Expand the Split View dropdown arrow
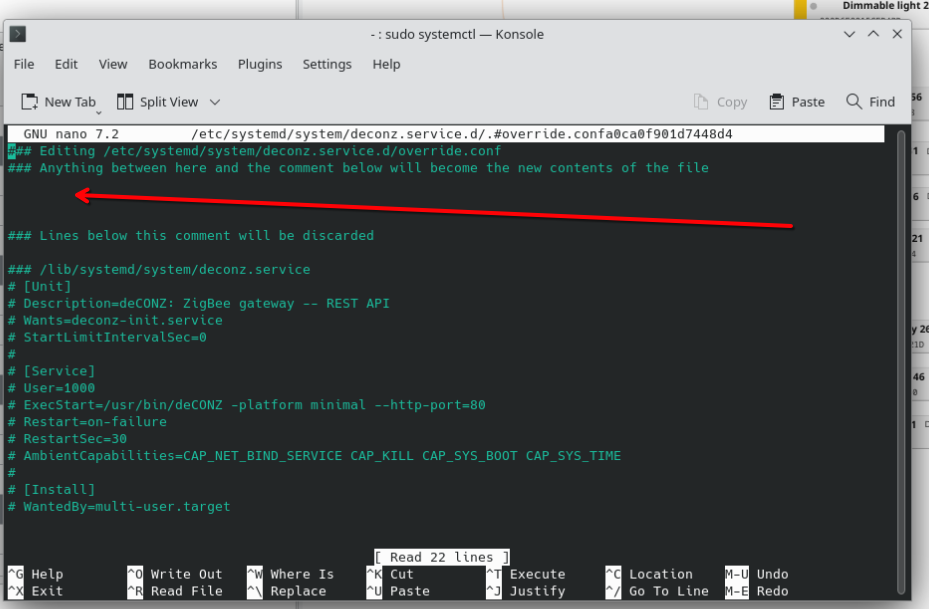Image resolution: width=929 pixels, height=609 pixels. (x=215, y=102)
